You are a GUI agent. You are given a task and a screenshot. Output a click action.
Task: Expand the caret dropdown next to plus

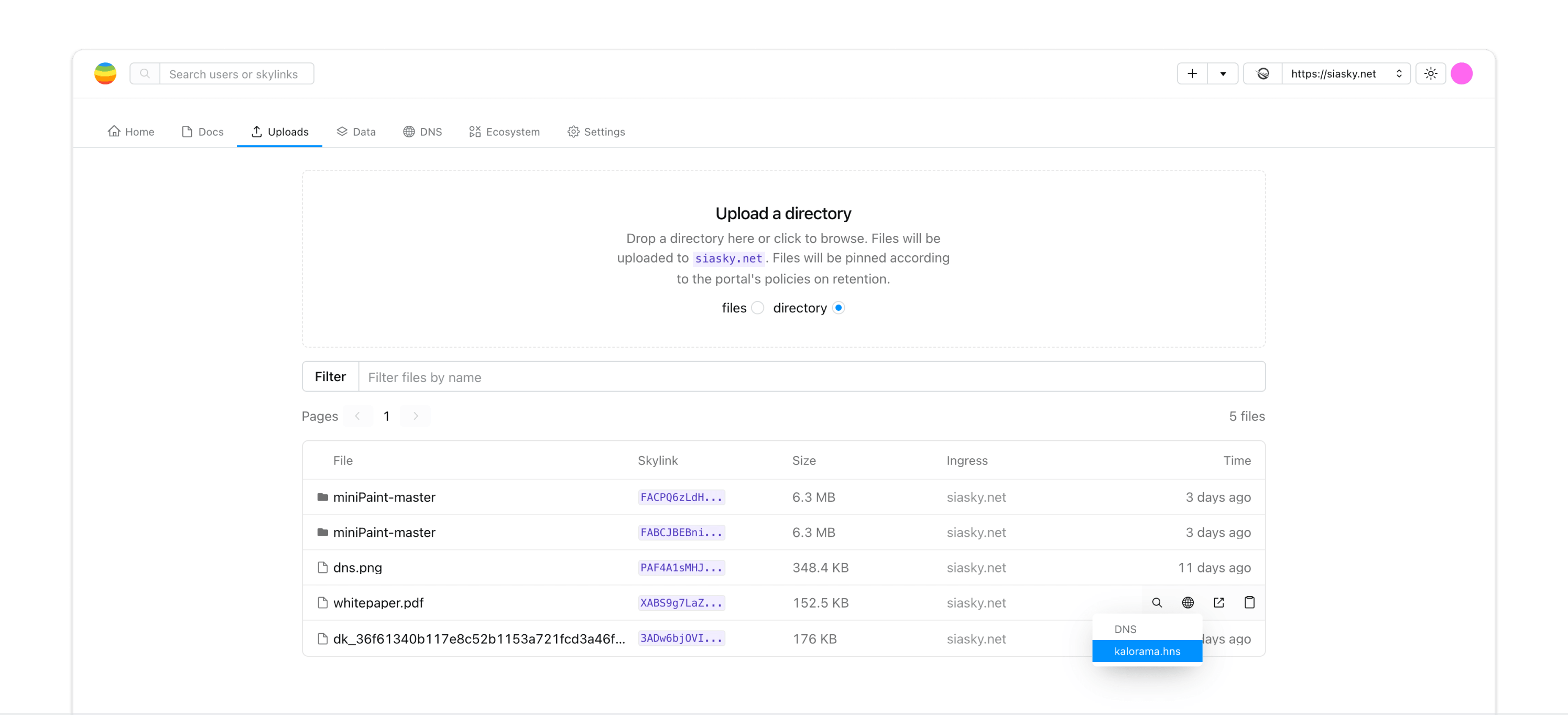tap(1222, 74)
